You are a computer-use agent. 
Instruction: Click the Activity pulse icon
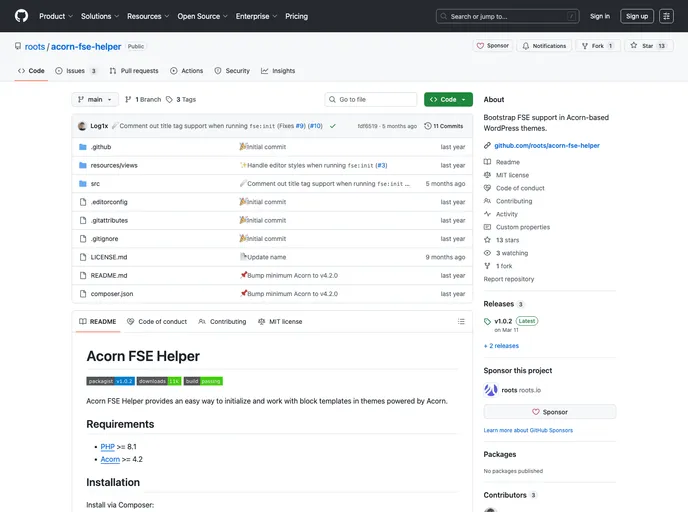coord(487,214)
